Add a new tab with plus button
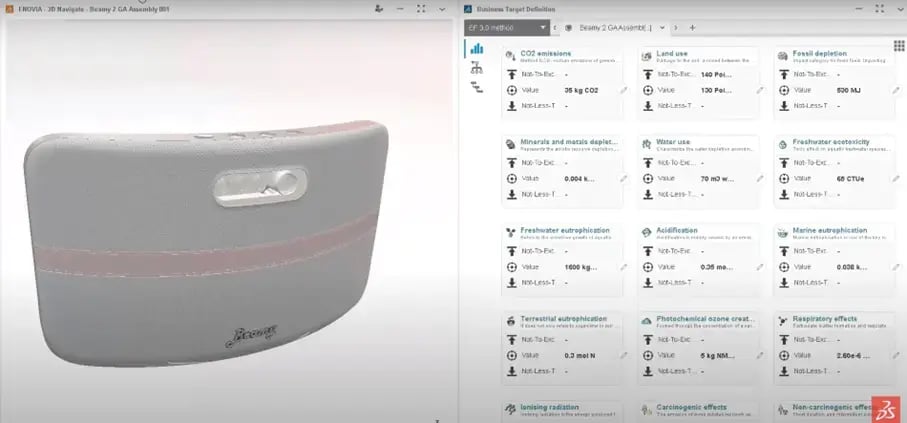The image size is (907, 423). pyautogui.click(x=692, y=28)
